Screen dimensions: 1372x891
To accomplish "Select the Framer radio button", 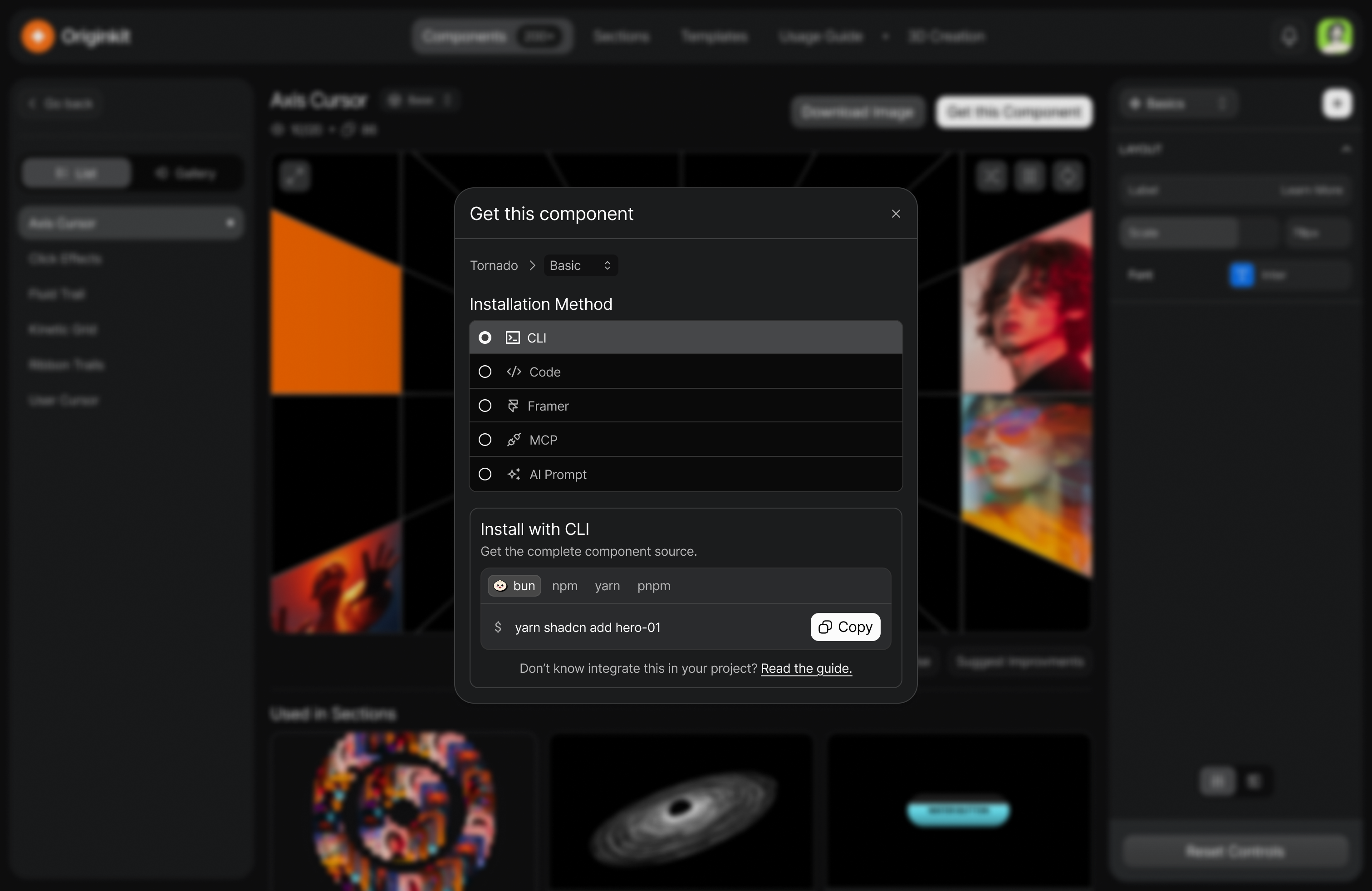I will (x=485, y=406).
